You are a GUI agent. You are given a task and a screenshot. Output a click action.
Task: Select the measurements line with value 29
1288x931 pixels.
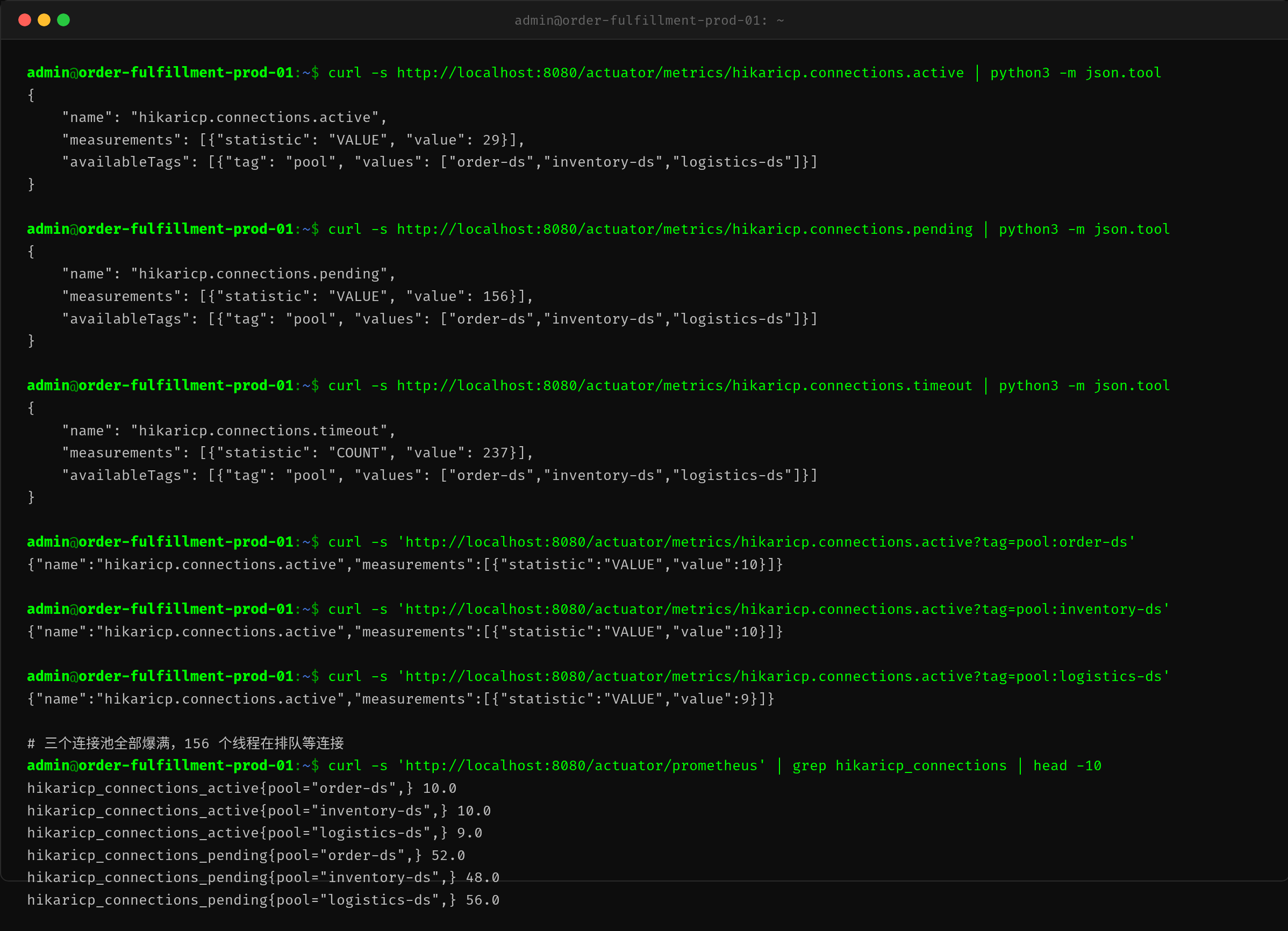(294, 140)
